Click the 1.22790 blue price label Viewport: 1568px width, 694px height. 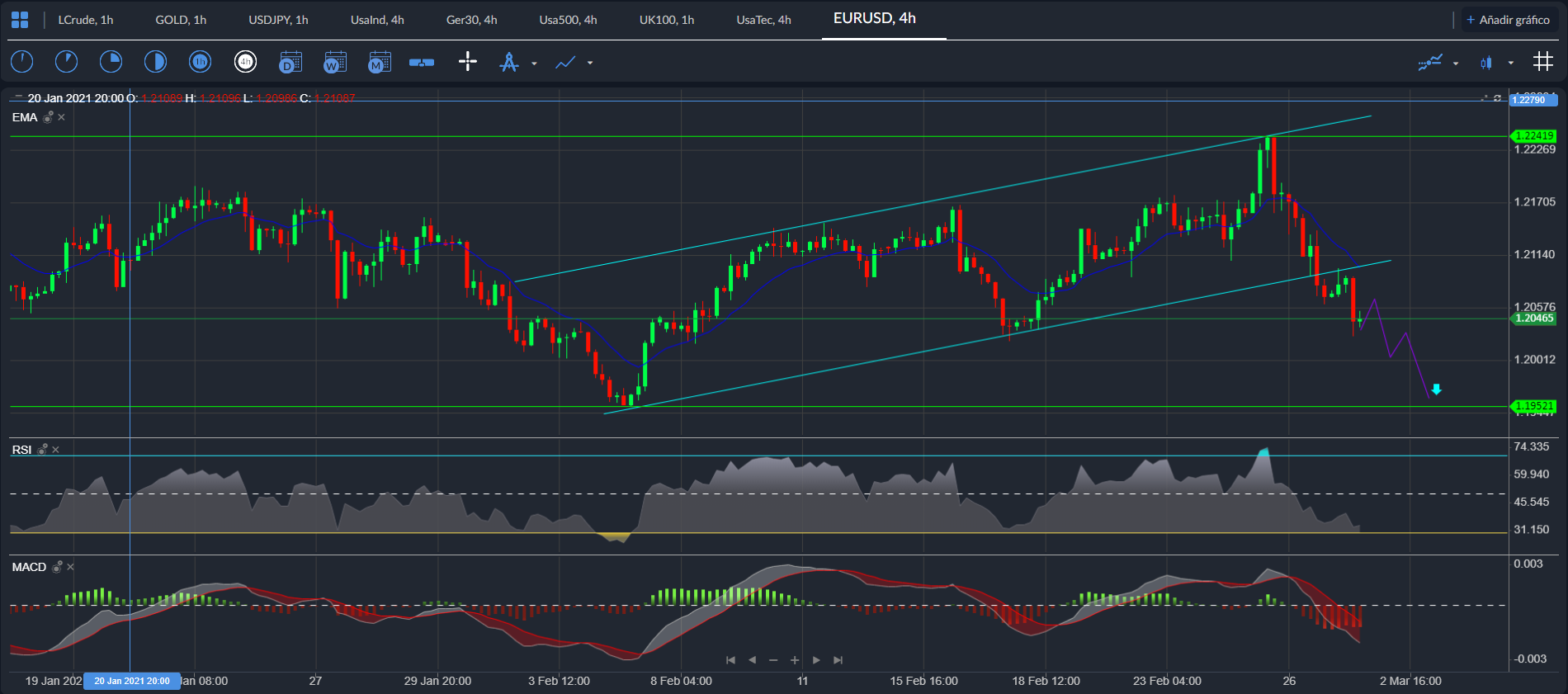point(1533,100)
